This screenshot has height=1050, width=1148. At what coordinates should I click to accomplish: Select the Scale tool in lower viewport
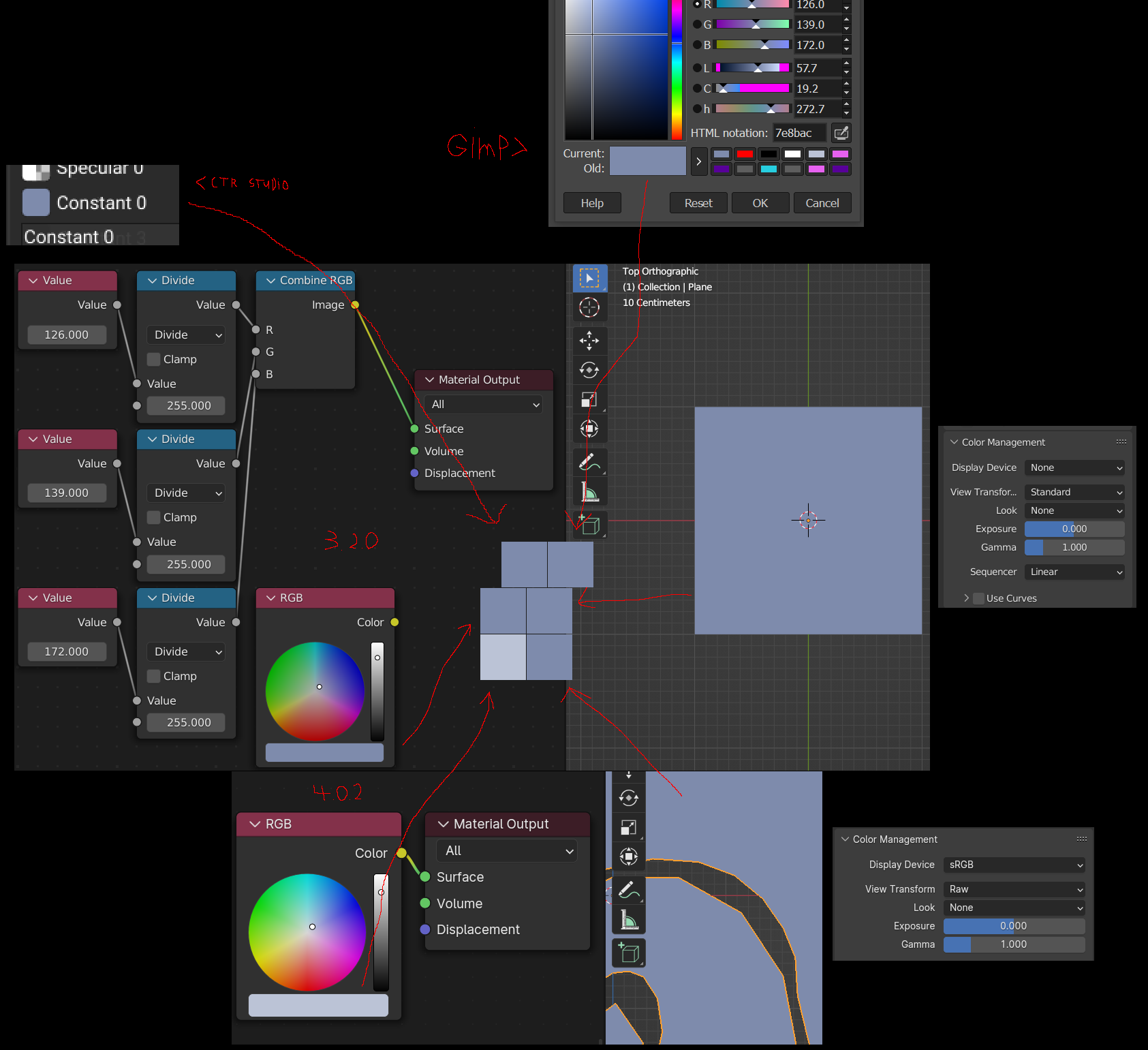click(629, 827)
